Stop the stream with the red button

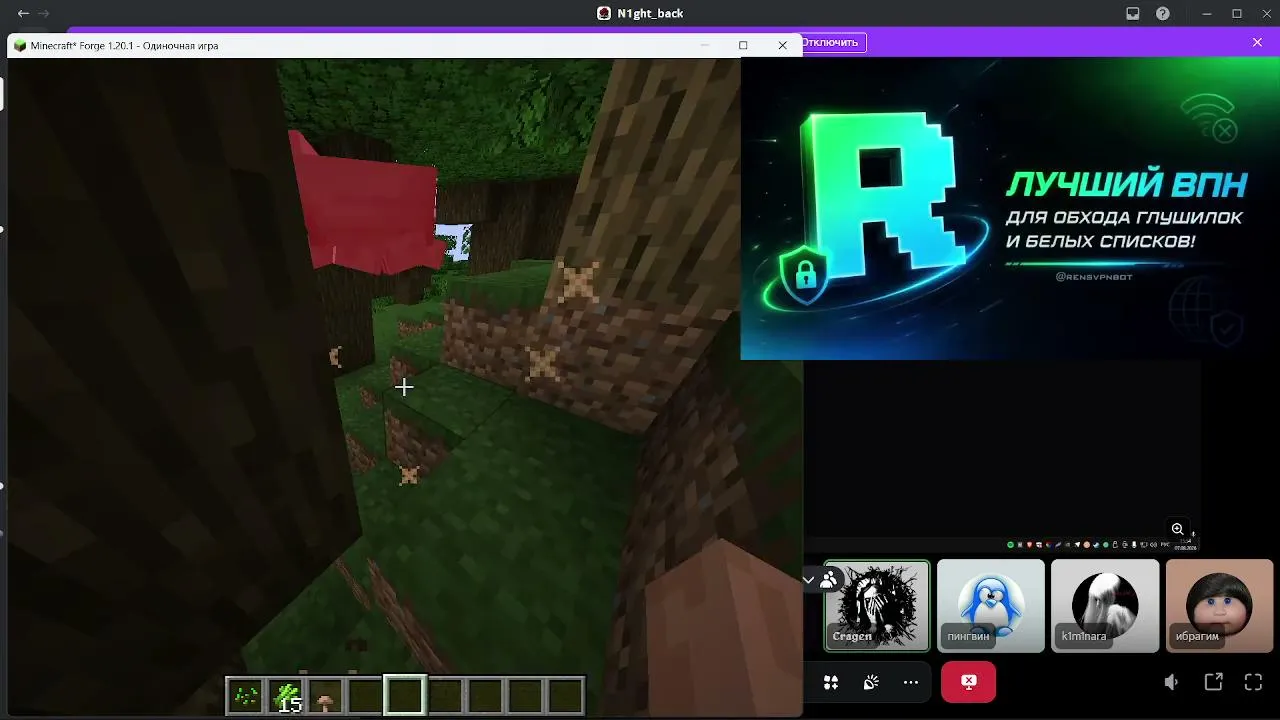point(968,682)
